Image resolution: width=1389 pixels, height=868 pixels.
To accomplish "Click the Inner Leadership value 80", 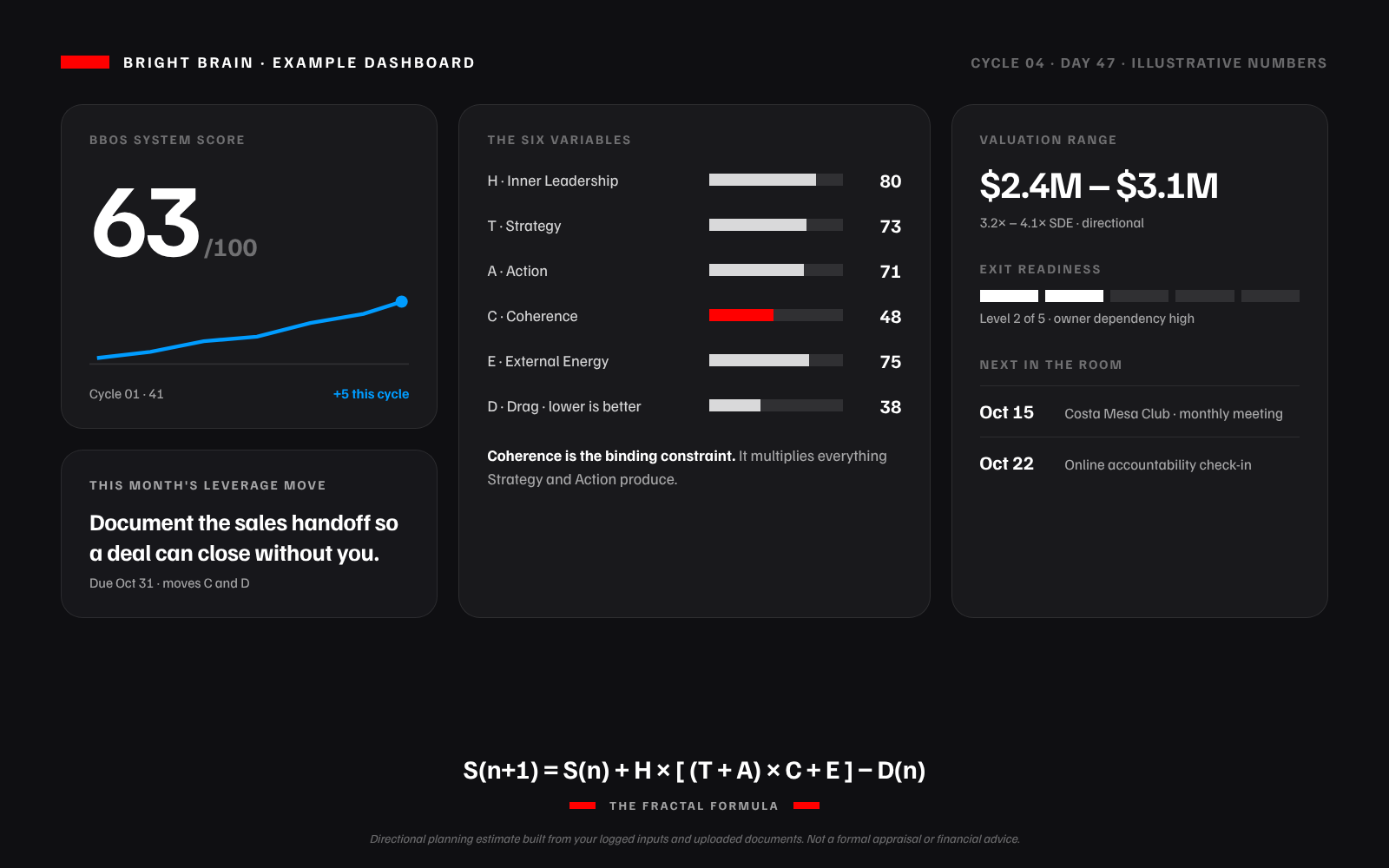I will 891,181.
